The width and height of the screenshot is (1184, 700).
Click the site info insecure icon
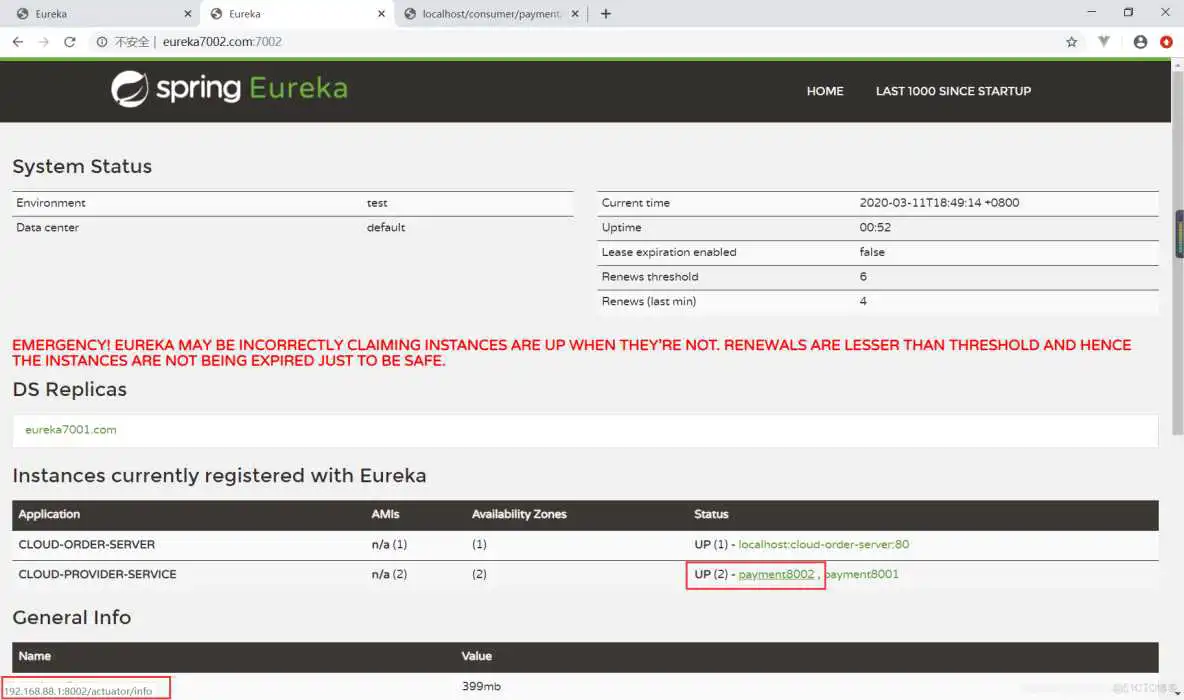[101, 42]
